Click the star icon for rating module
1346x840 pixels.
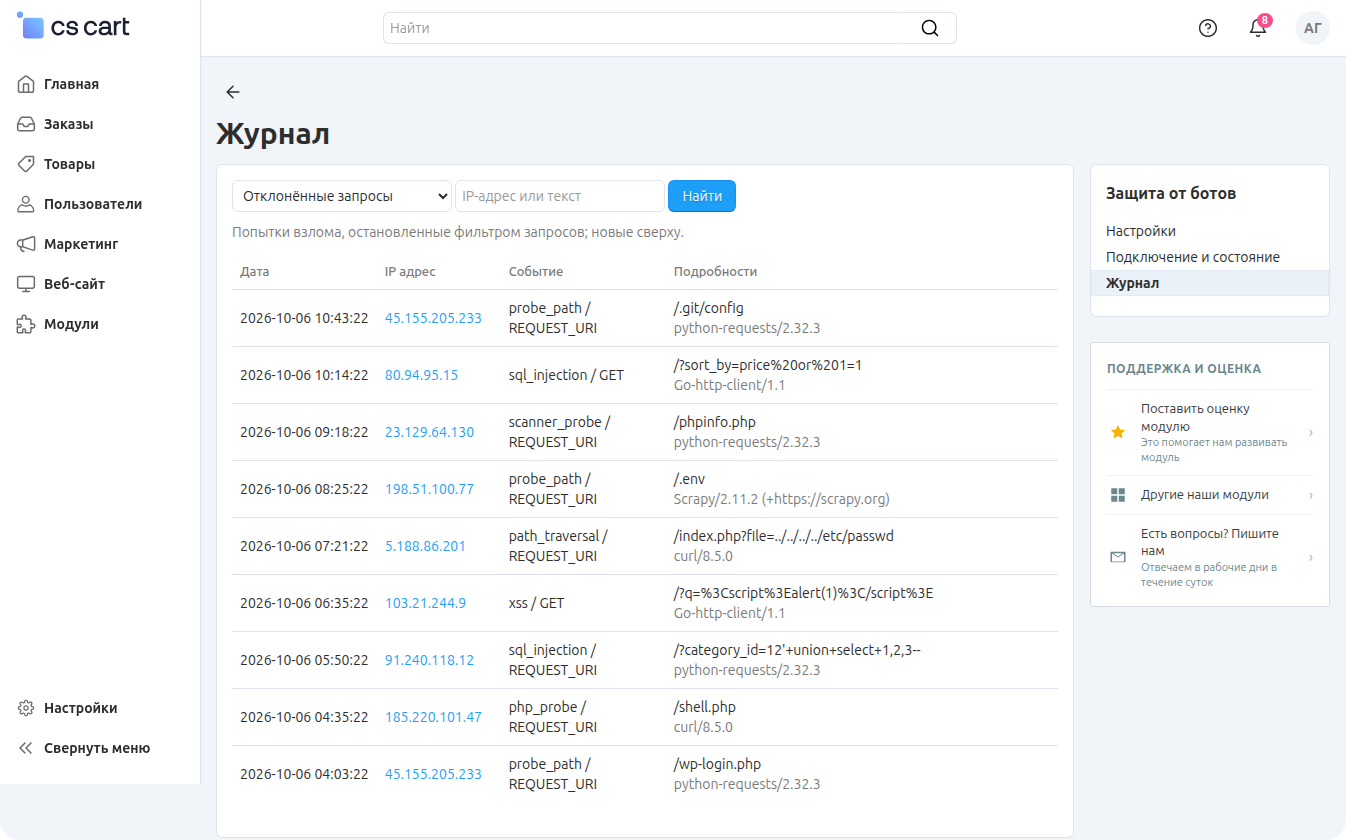(1118, 433)
